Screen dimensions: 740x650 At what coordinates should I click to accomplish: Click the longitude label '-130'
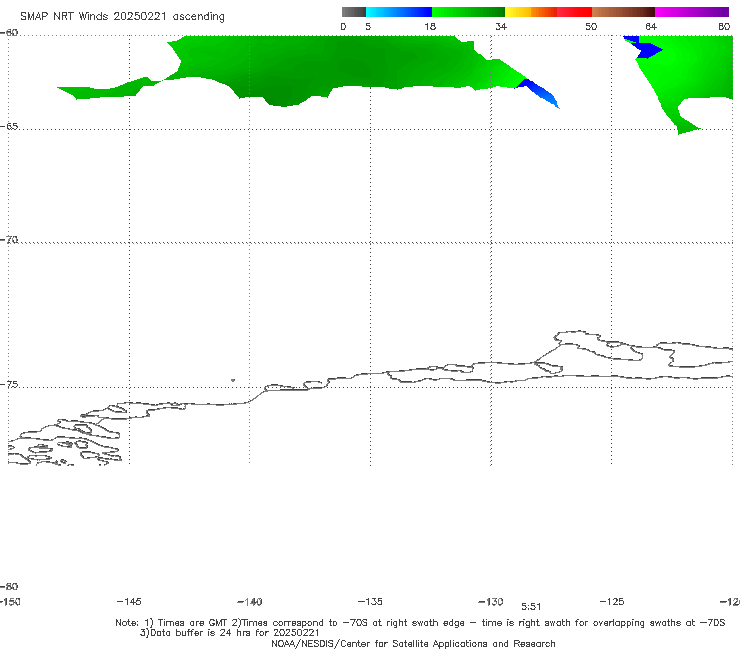pyautogui.click(x=491, y=601)
